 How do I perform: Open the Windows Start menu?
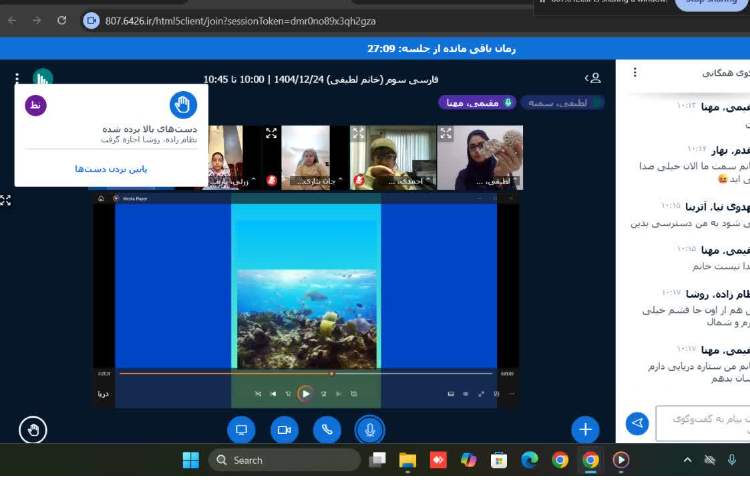tap(191, 460)
